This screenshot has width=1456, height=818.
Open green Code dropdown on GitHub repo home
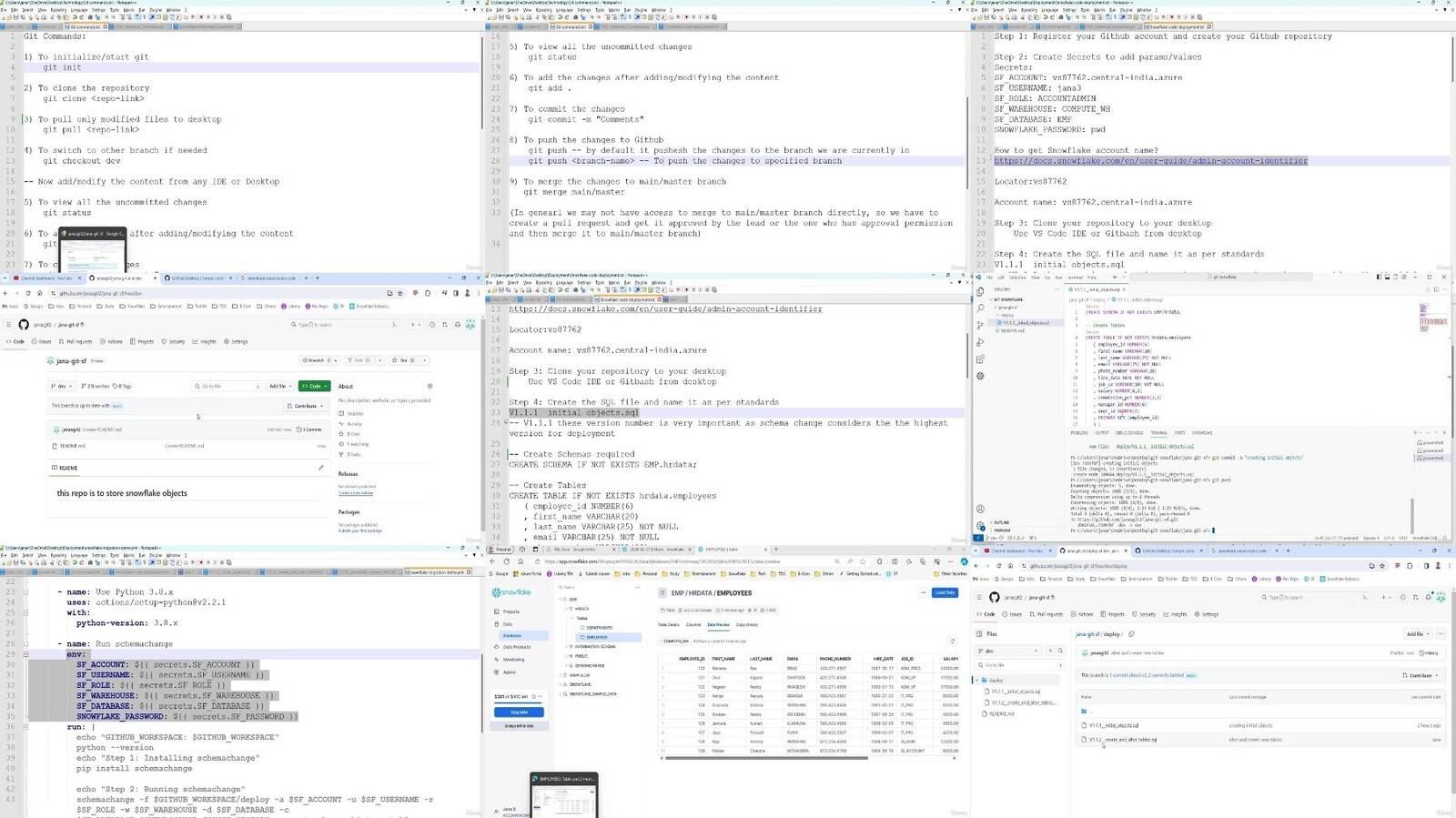pyautogui.click(x=315, y=386)
